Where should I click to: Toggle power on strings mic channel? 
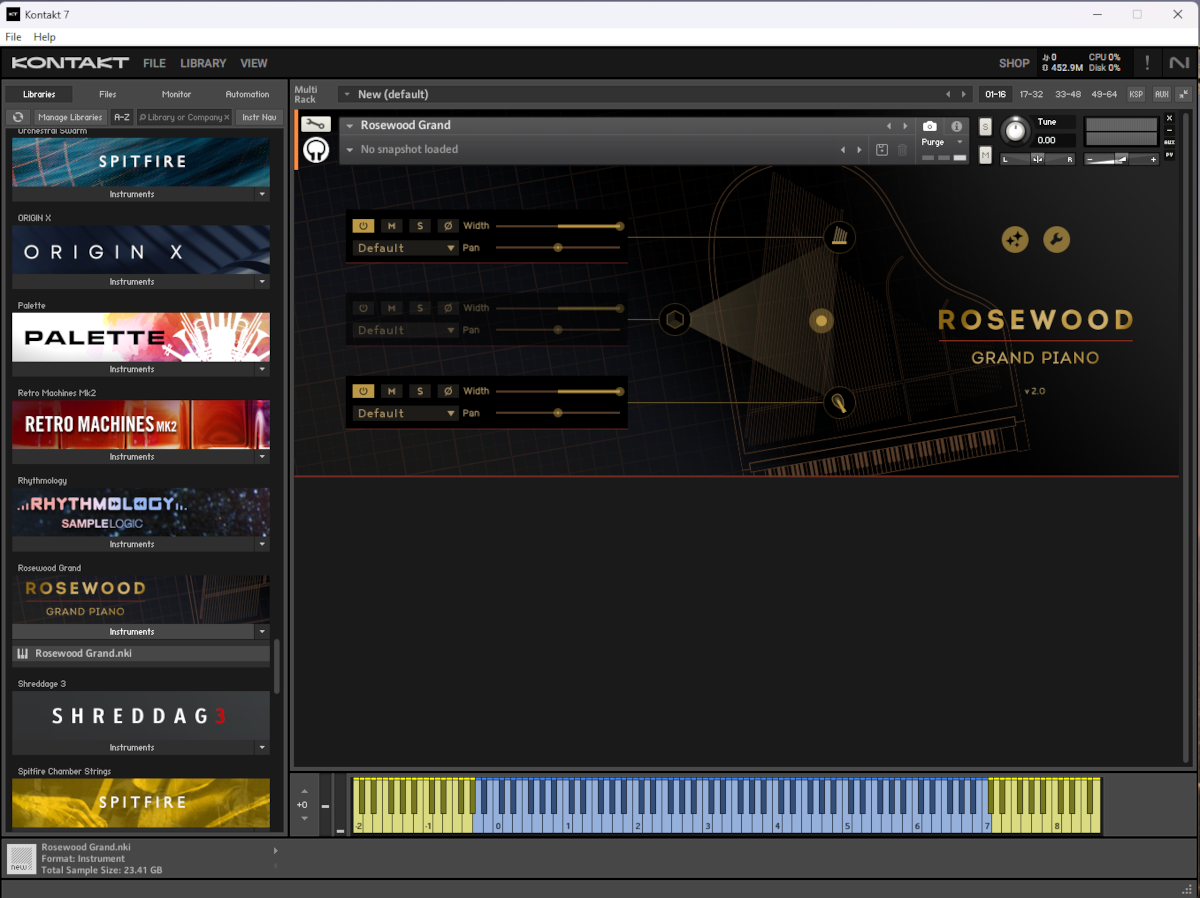[363, 226]
